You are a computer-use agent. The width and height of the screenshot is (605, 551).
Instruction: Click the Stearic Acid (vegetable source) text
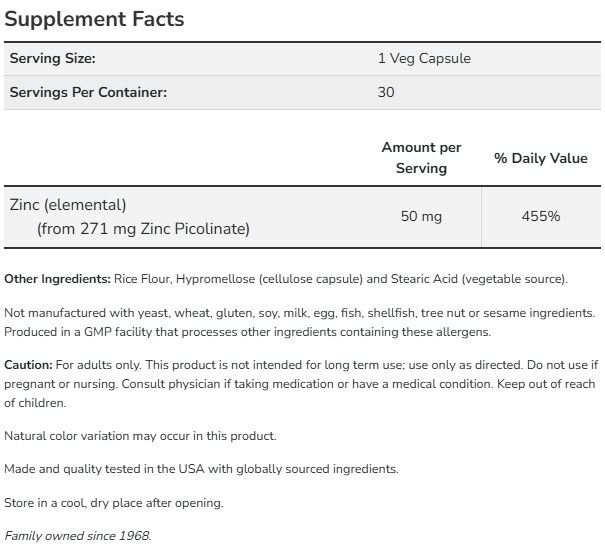(x=478, y=279)
